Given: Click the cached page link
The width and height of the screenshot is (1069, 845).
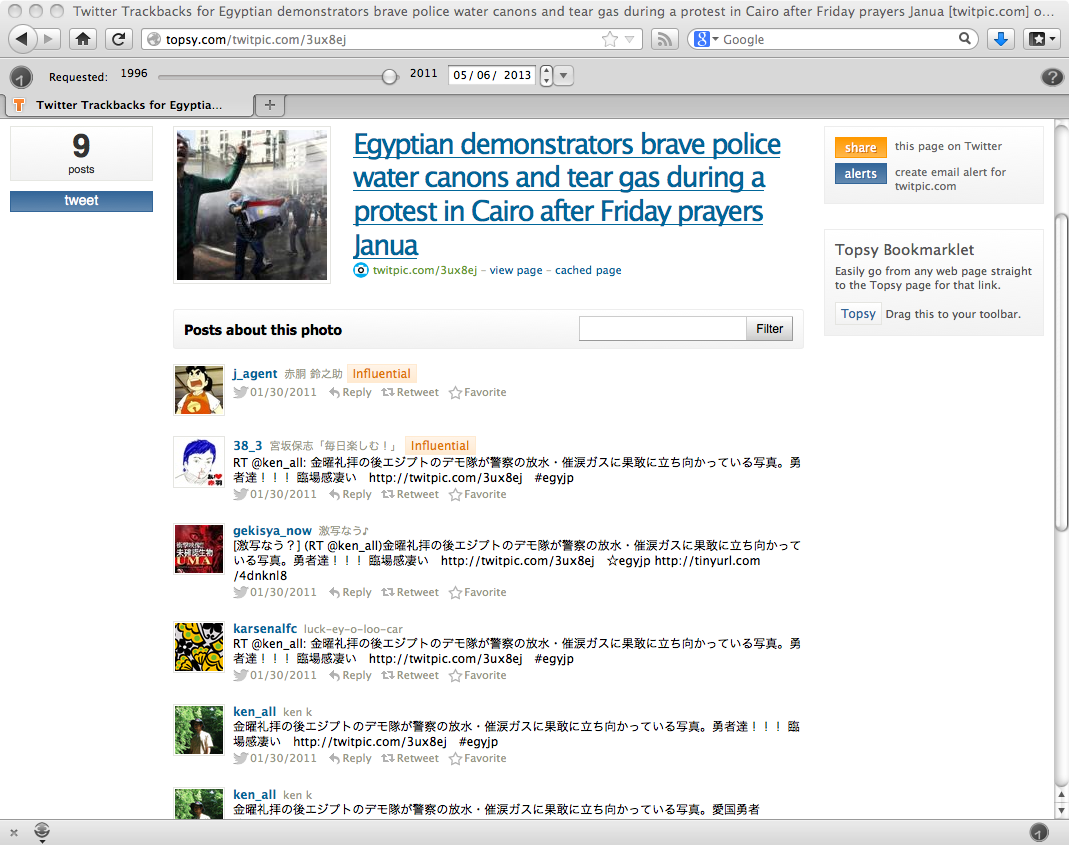Looking at the screenshot, I should pos(588,270).
